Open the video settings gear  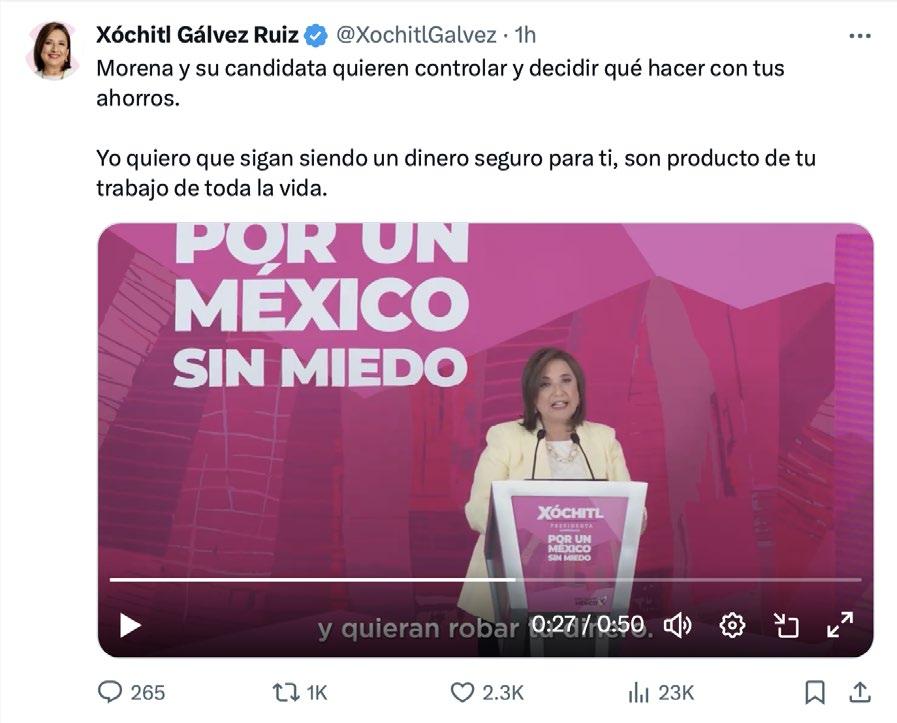[732, 625]
